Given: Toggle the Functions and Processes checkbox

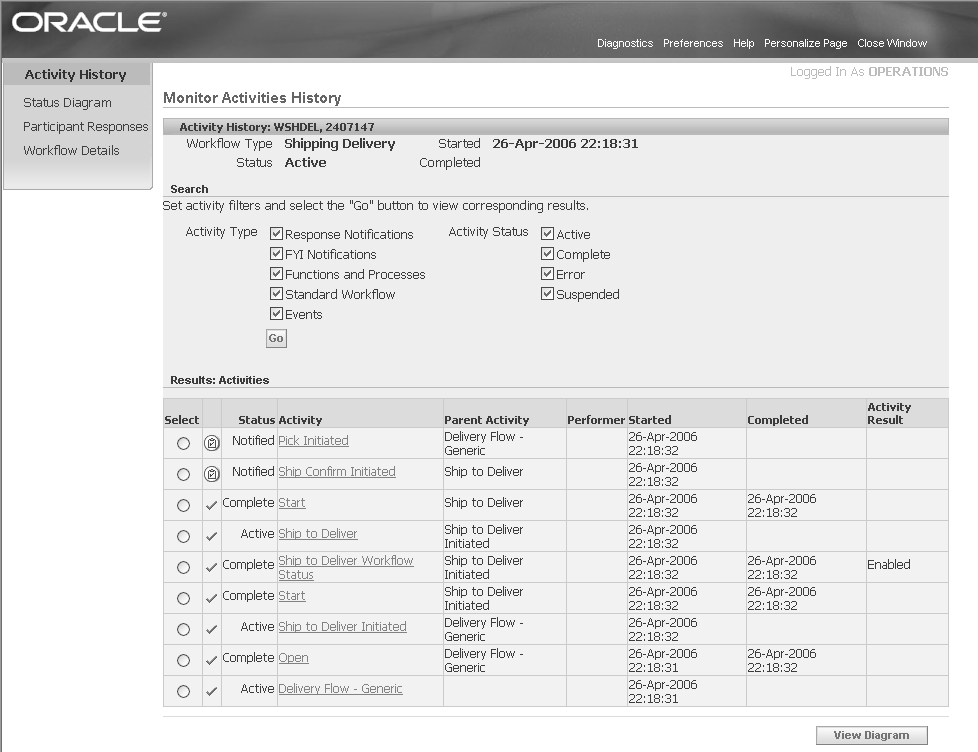Looking at the screenshot, I should [276, 274].
